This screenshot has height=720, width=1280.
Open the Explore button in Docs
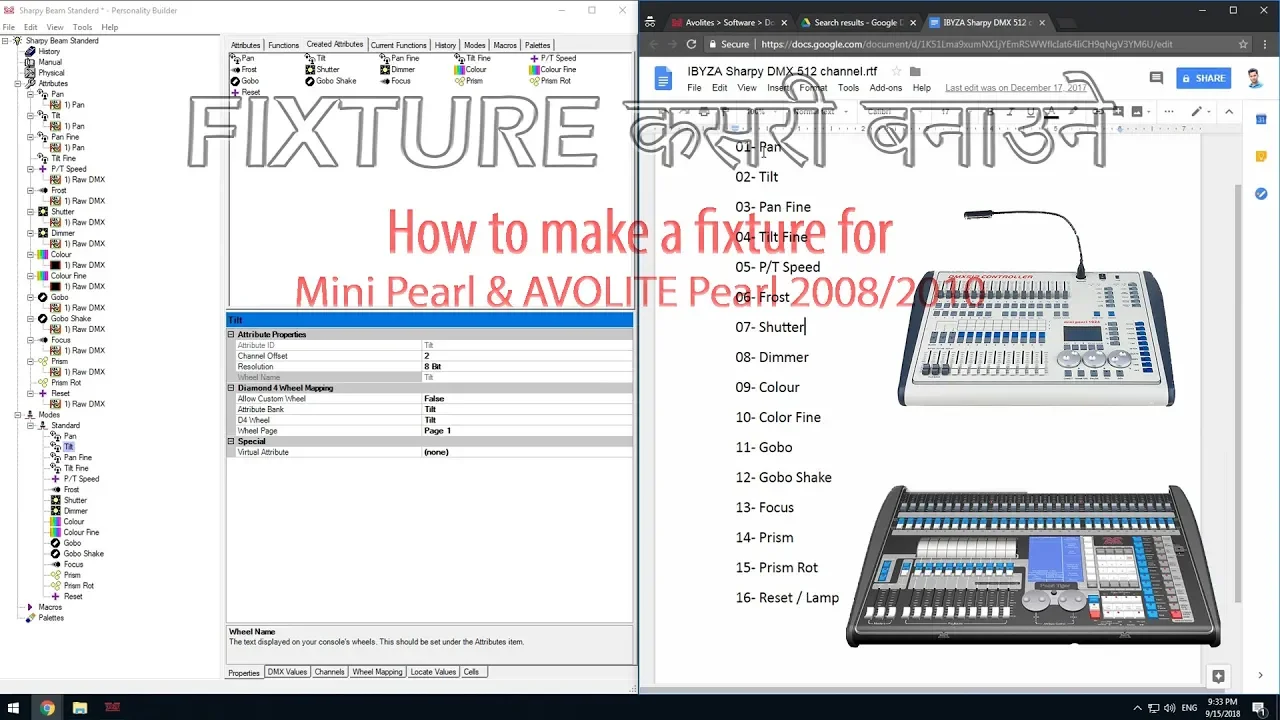[1218, 676]
